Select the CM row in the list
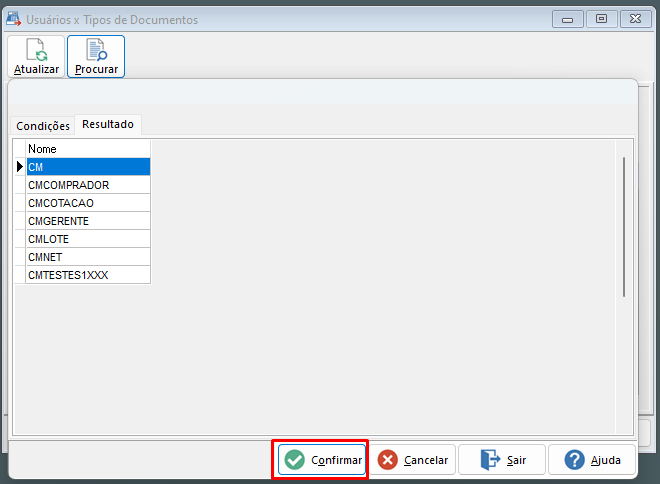 tap(88, 167)
